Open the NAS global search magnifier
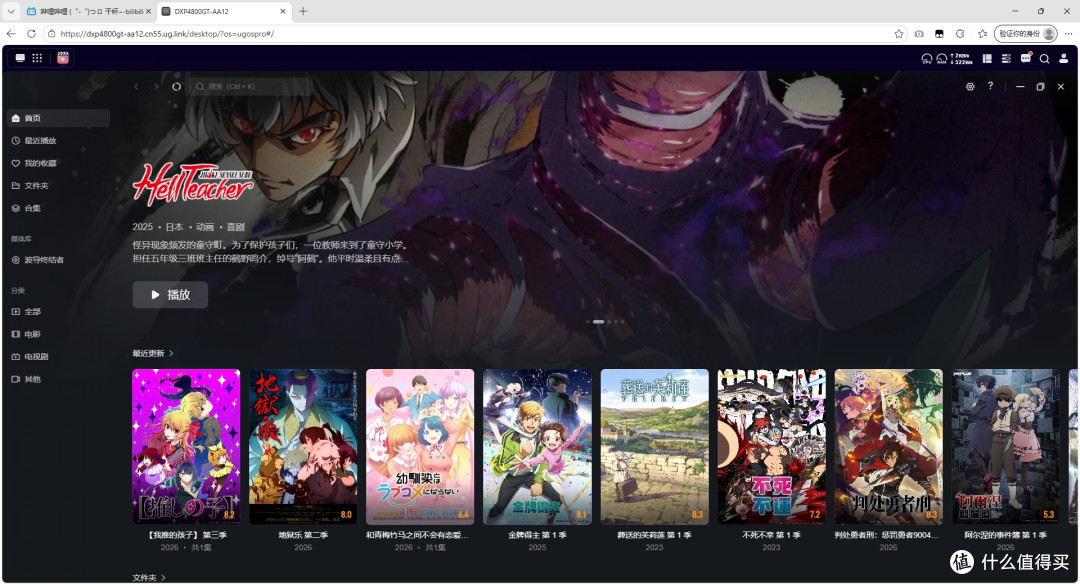The image size is (1080, 585). [1045, 59]
